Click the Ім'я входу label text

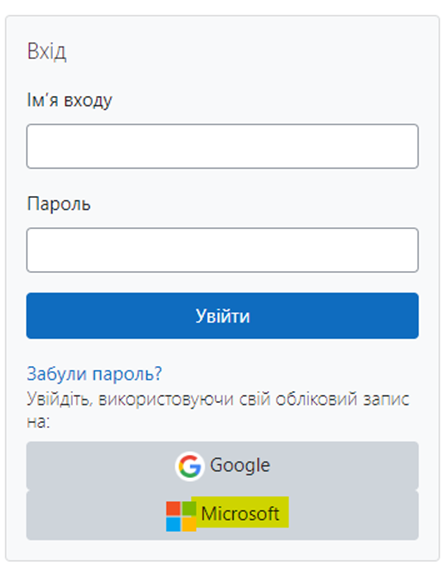pyautogui.click(x=70, y=100)
